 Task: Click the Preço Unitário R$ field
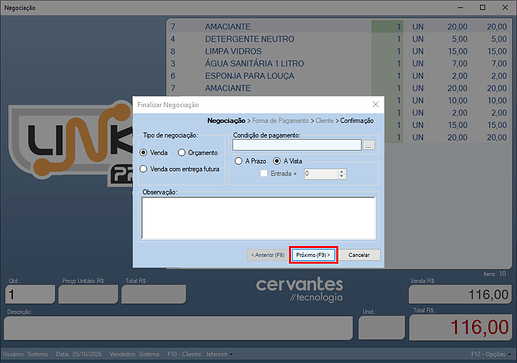pos(88,294)
